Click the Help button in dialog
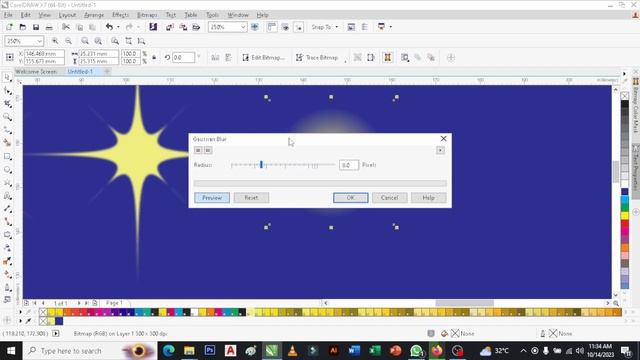 pyautogui.click(x=428, y=198)
